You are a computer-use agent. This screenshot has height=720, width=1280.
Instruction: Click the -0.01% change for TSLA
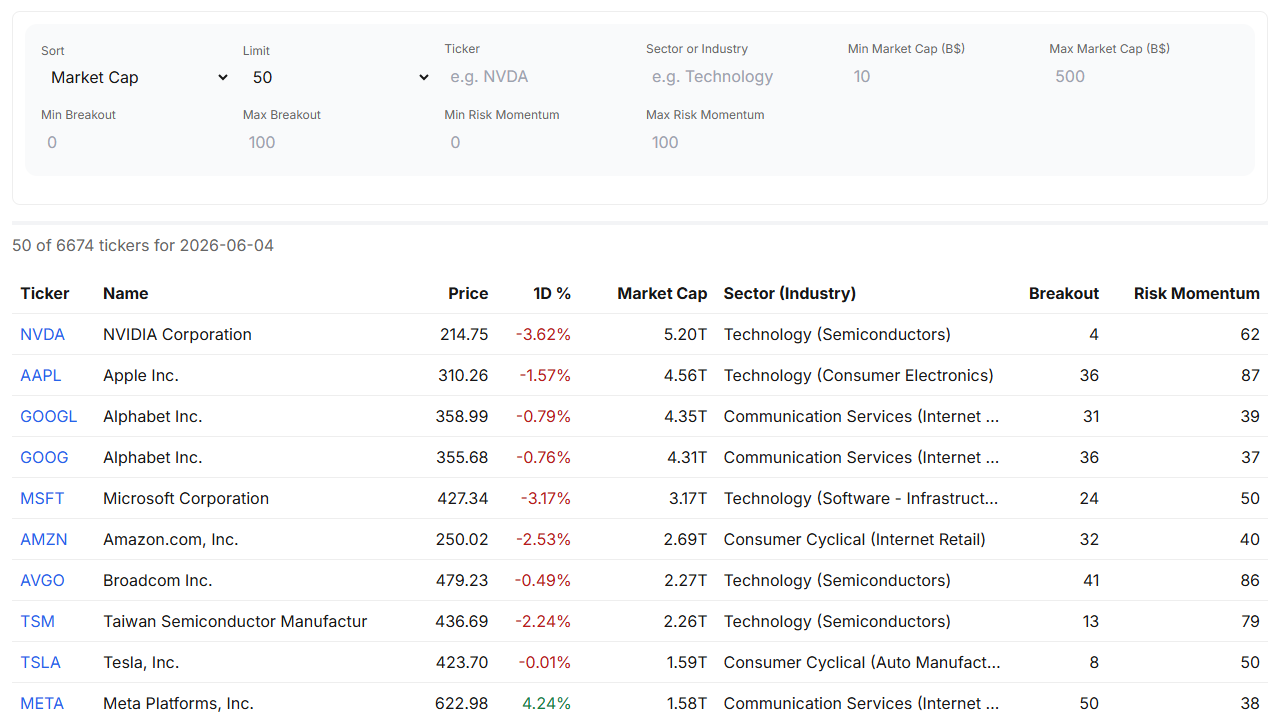coord(544,662)
